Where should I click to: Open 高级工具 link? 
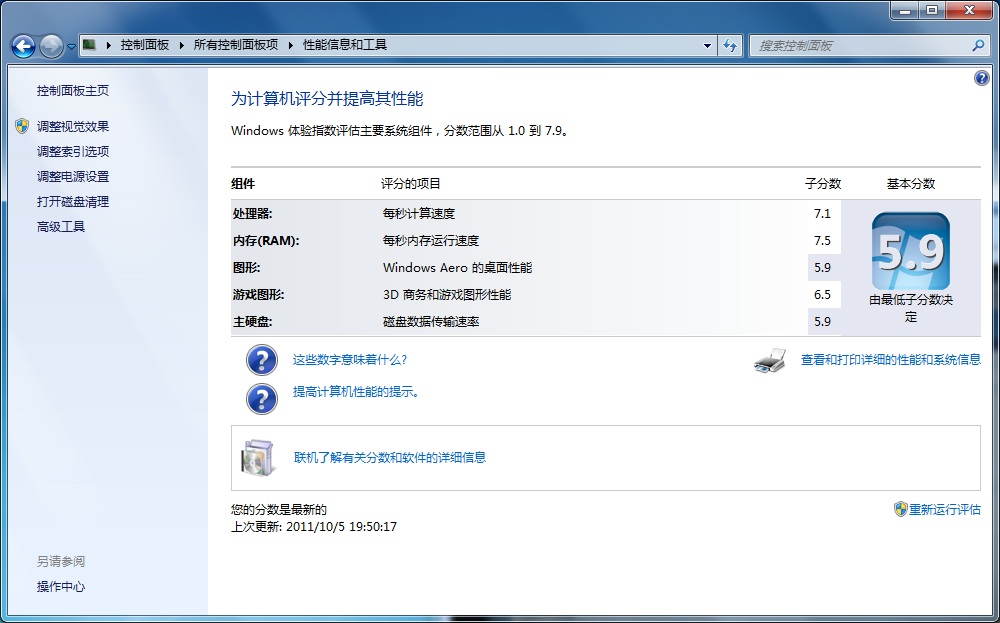click(x=61, y=226)
